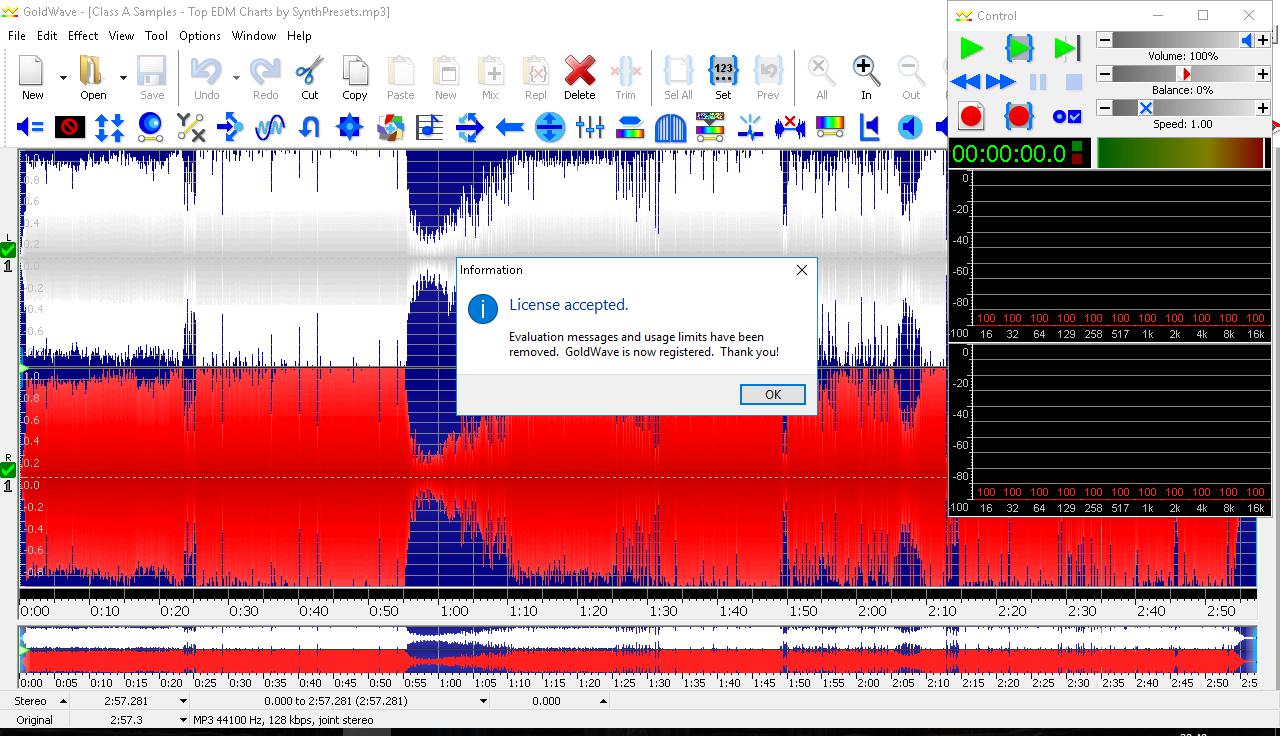Open the Effect menu
Viewport: 1280px width, 736px height.
point(83,35)
